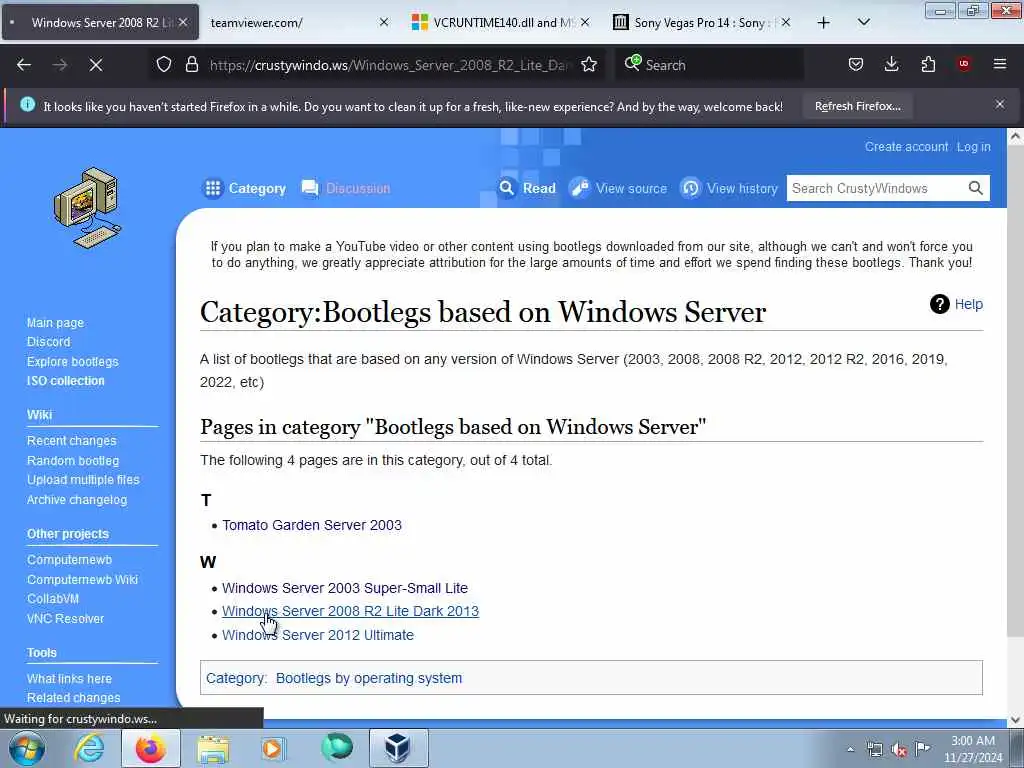Go to Main page sidebar link
The height and width of the screenshot is (768, 1024).
coord(55,323)
